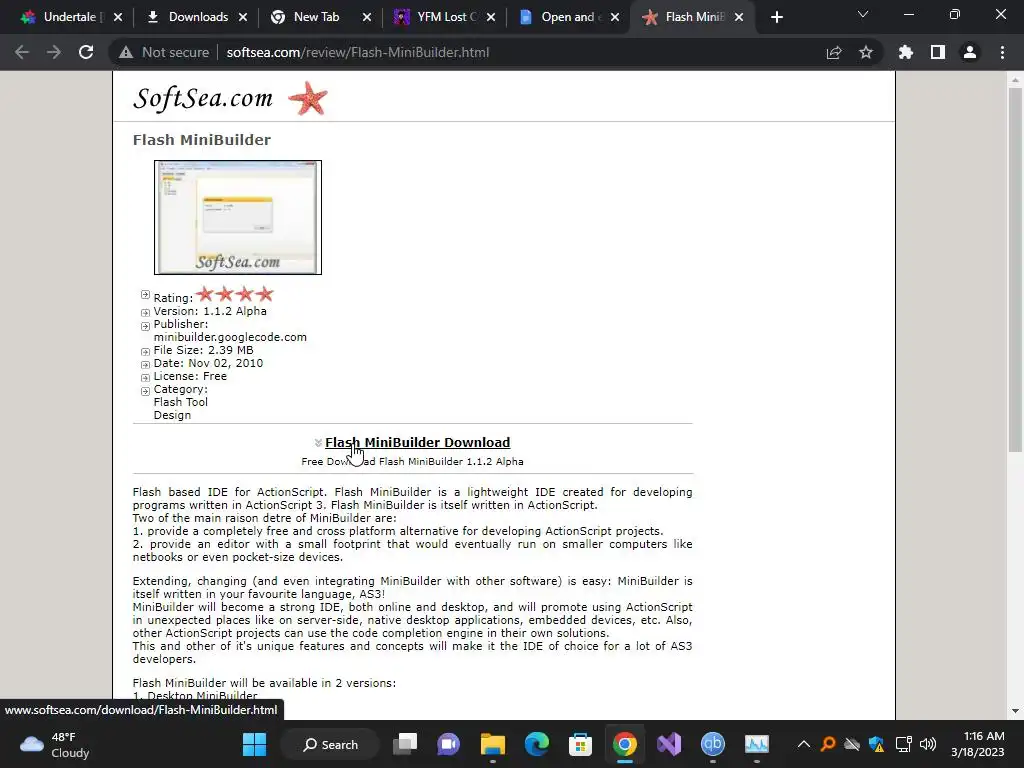This screenshot has height=768, width=1024.
Task: Click the Chrome taskbar icon
Action: click(x=625, y=744)
